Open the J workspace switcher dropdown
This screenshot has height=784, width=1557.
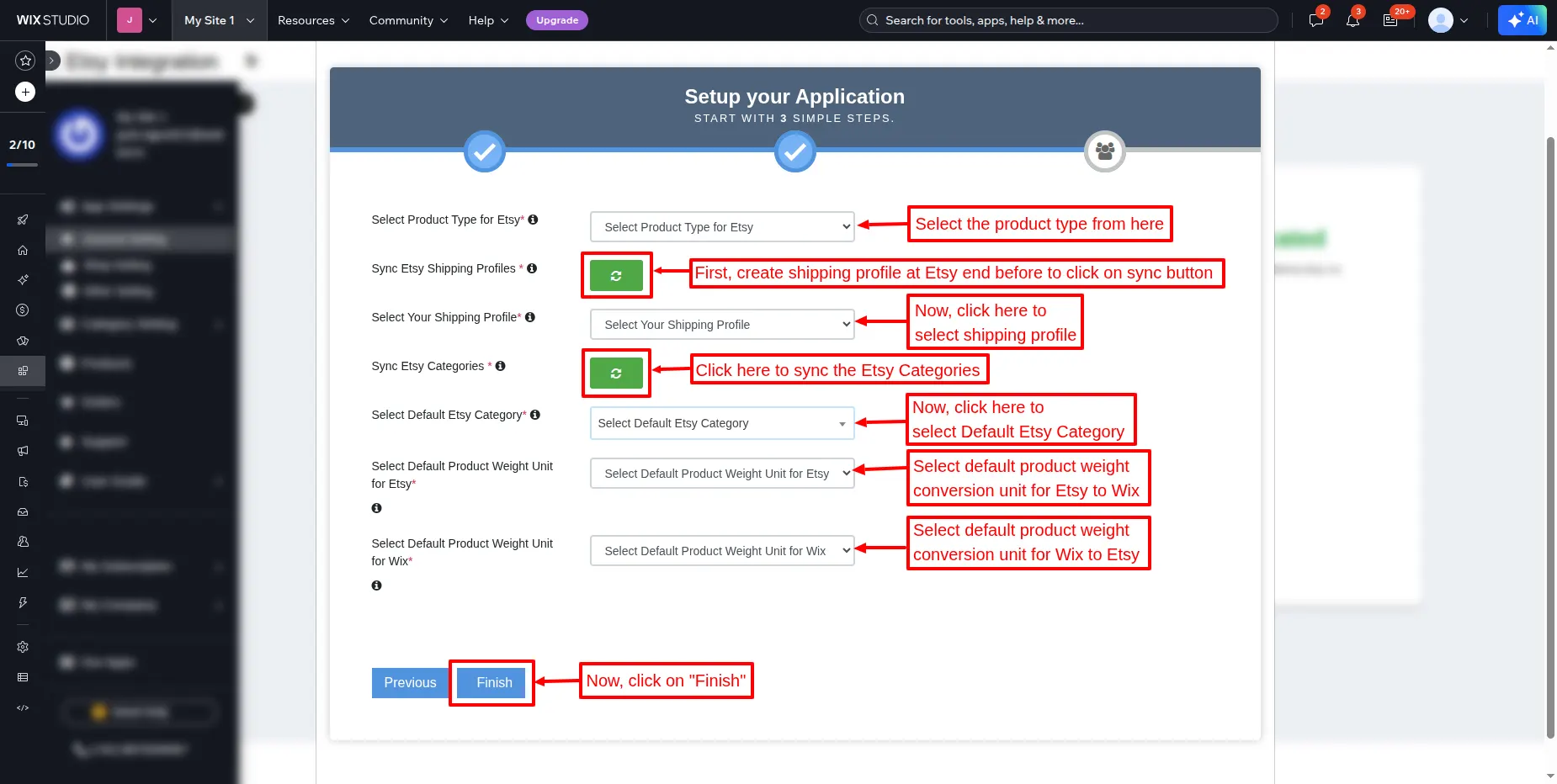tap(138, 20)
